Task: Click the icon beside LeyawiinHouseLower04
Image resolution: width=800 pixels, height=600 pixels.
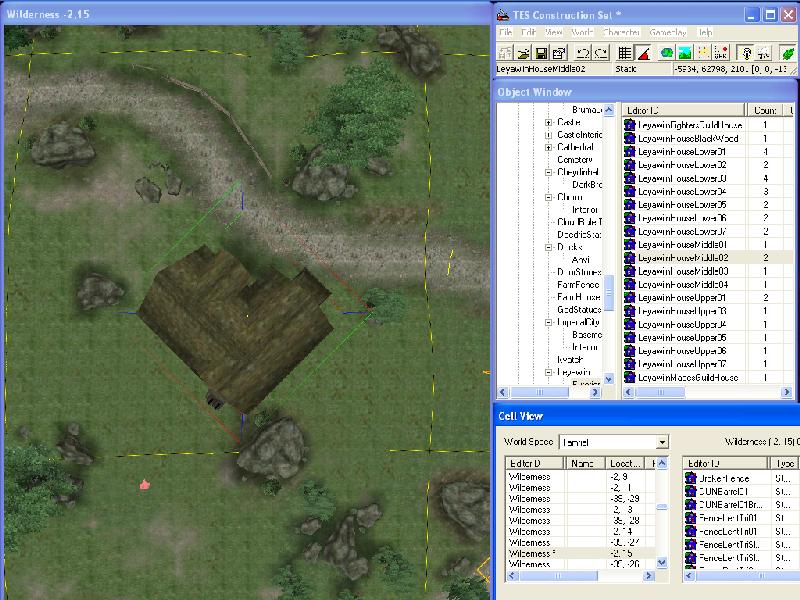Action: pyautogui.click(x=630, y=191)
